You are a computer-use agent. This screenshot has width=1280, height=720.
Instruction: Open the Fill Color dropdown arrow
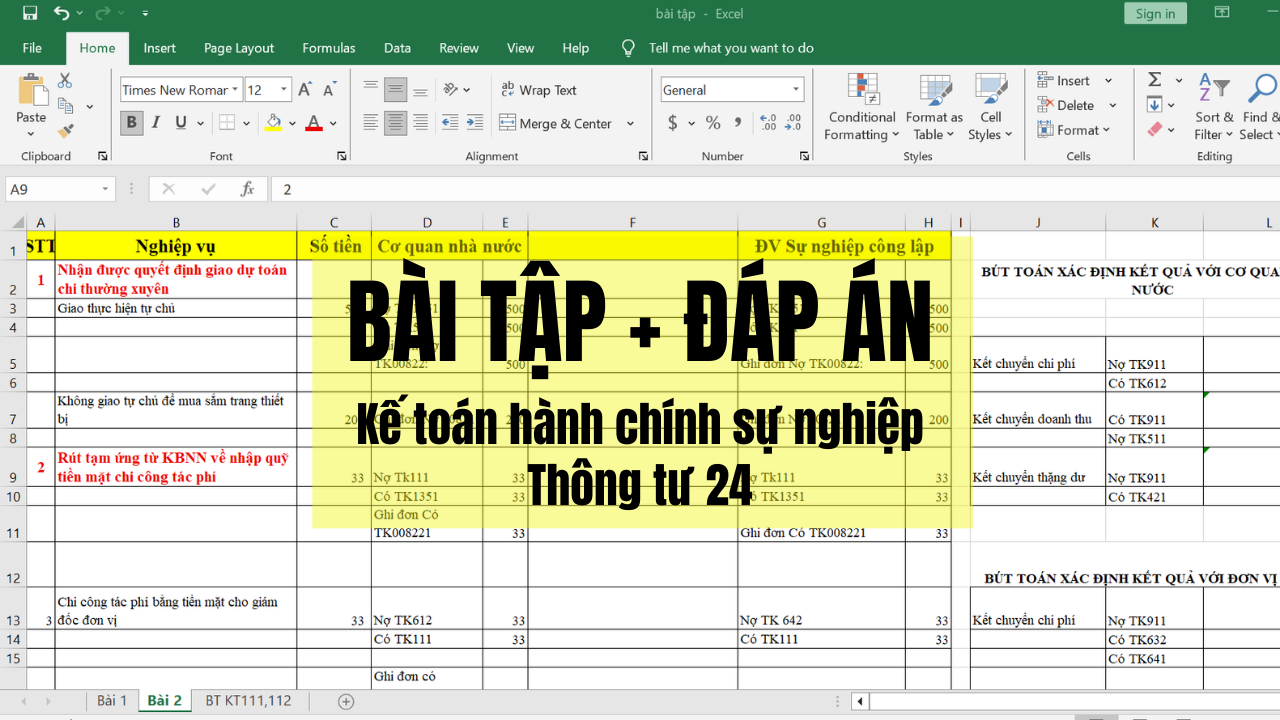pos(292,123)
